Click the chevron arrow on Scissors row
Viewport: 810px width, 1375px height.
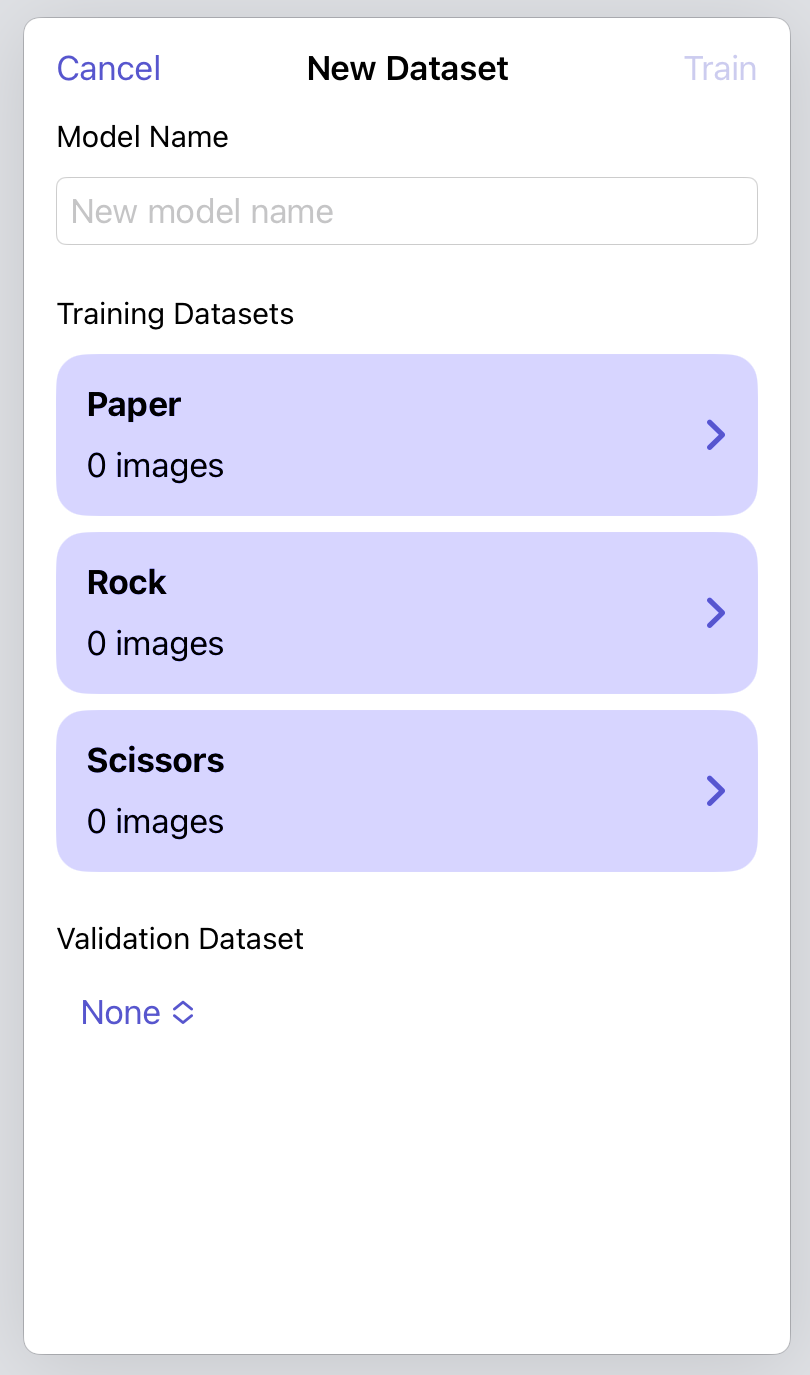pos(715,791)
